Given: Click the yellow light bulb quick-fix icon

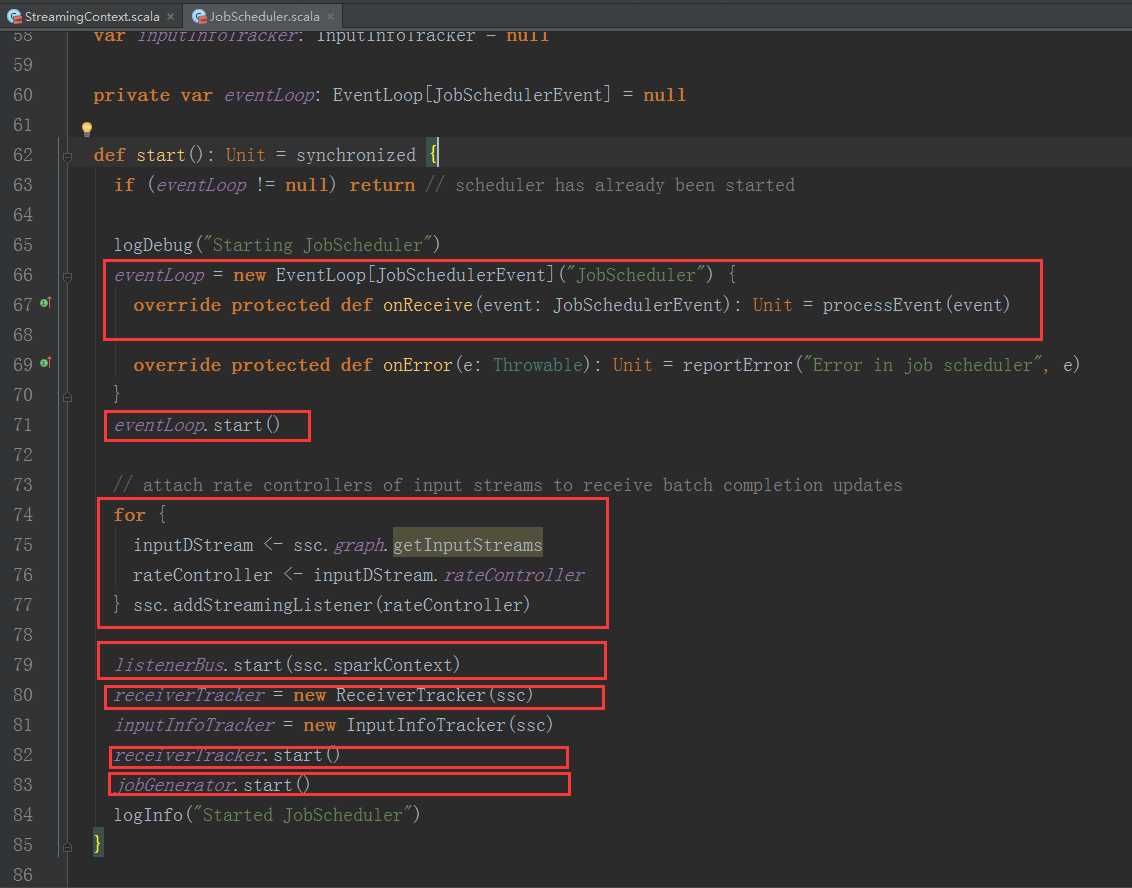Looking at the screenshot, I should click(x=86, y=129).
